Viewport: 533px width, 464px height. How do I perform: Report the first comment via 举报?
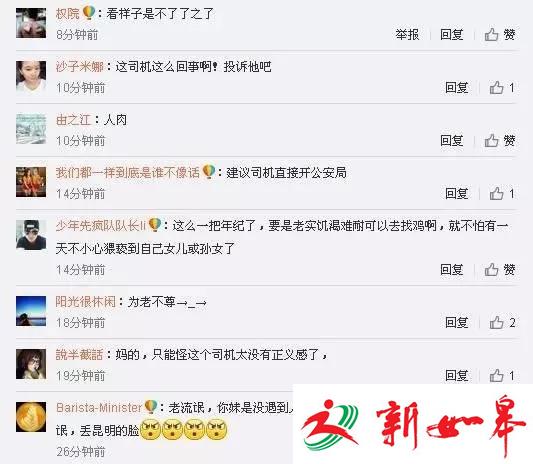pyautogui.click(x=407, y=34)
